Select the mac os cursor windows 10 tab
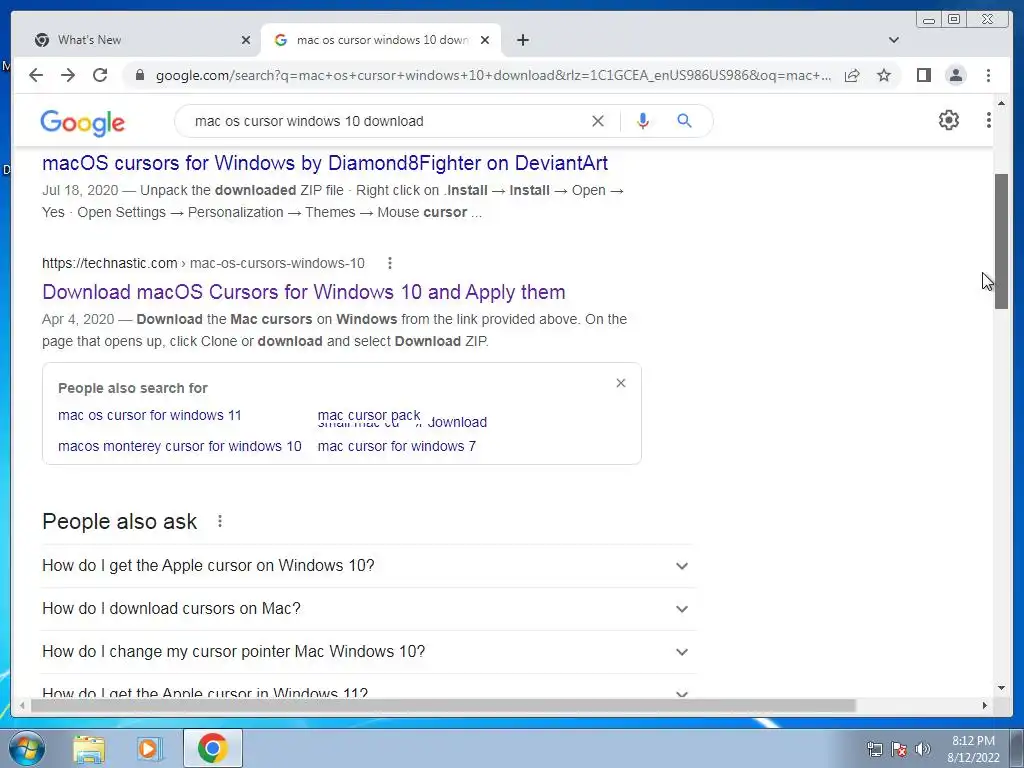The image size is (1024, 768). click(x=381, y=40)
